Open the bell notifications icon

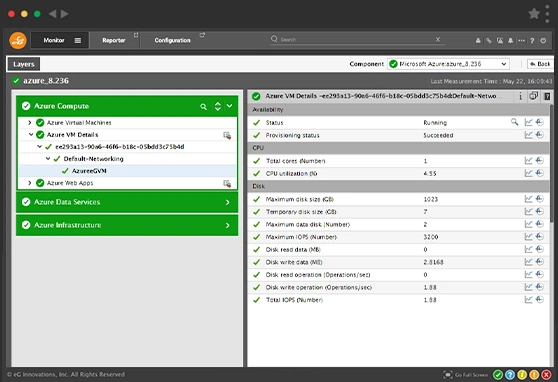point(511,41)
